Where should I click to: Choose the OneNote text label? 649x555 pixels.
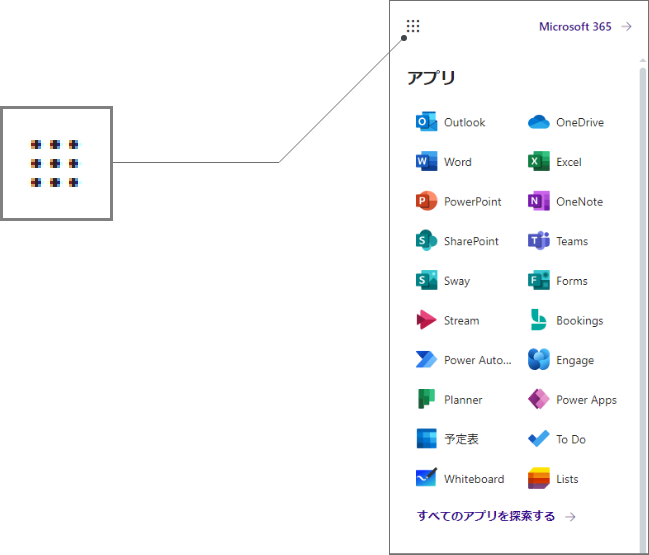pyautogui.click(x=579, y=202)
